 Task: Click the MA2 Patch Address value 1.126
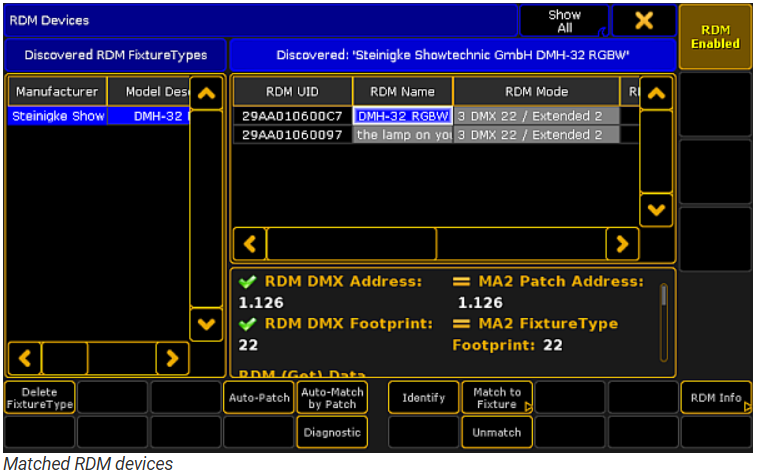click(x=480, y=303)
